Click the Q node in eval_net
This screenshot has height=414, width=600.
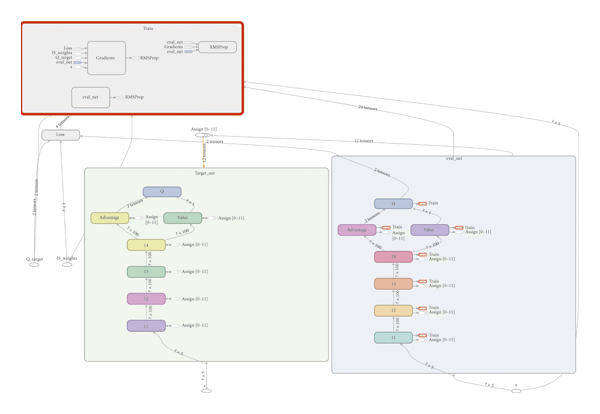click(393, 204)
